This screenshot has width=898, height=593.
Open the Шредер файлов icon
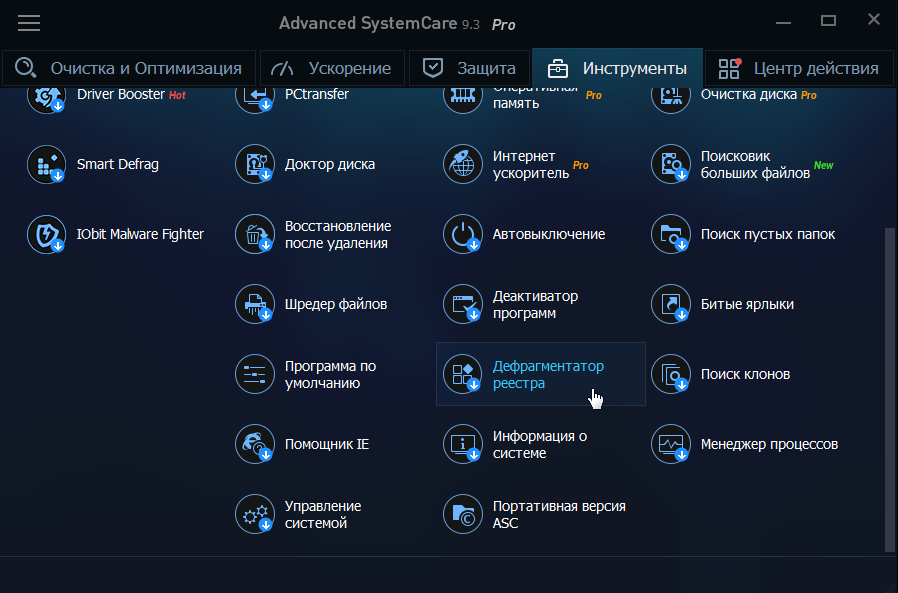[x=254, y=304]
